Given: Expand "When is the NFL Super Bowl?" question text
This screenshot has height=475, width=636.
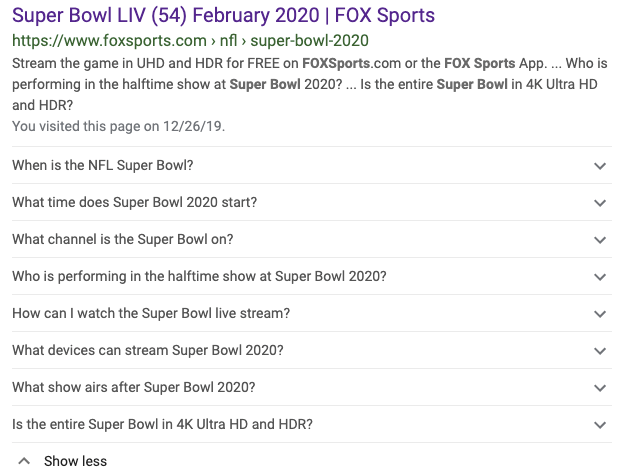Looking at the screenshot, I should pos(103,165).
